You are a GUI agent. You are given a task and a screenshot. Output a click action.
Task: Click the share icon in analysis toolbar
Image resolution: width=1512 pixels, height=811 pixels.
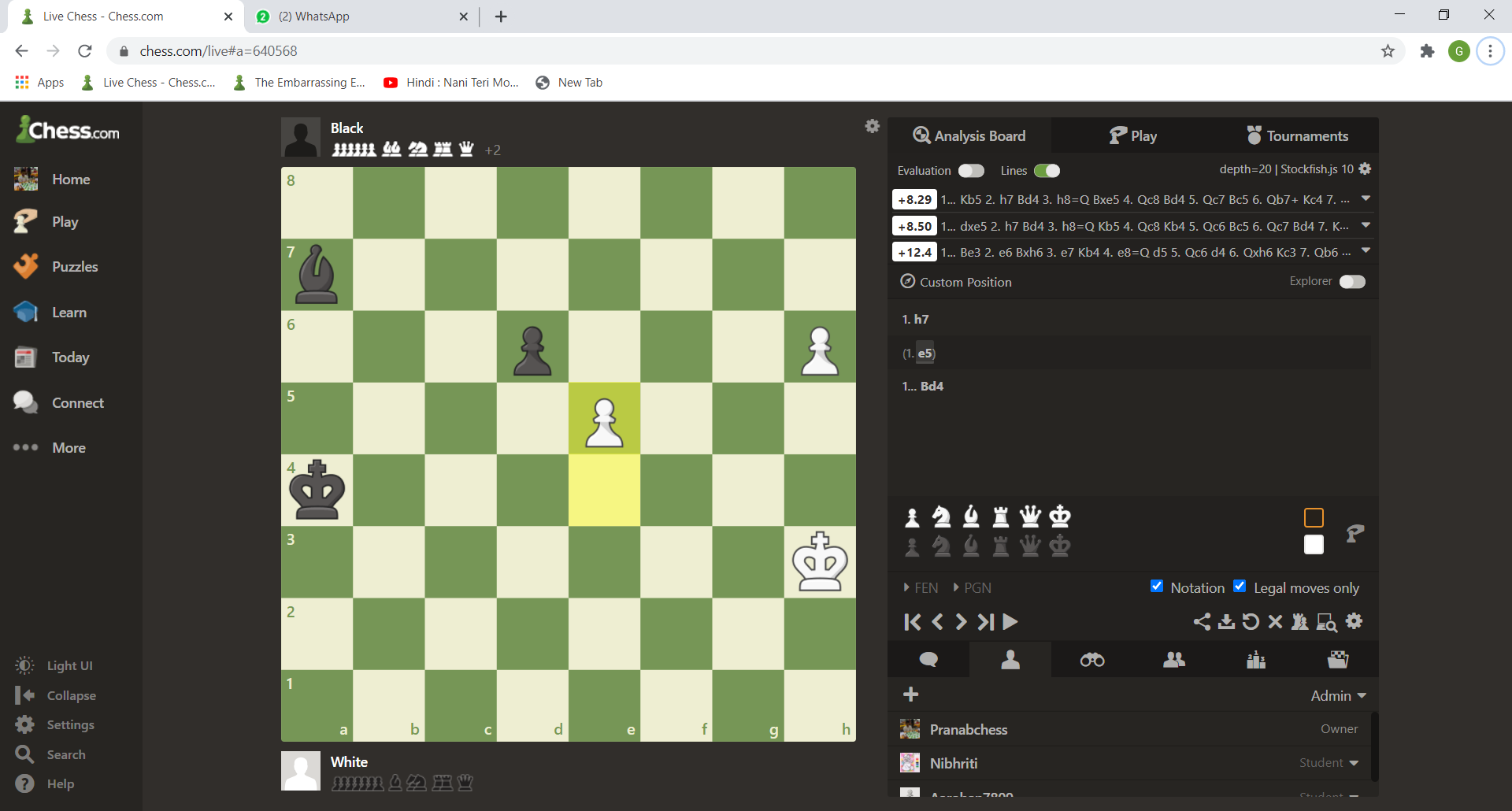1202,622
